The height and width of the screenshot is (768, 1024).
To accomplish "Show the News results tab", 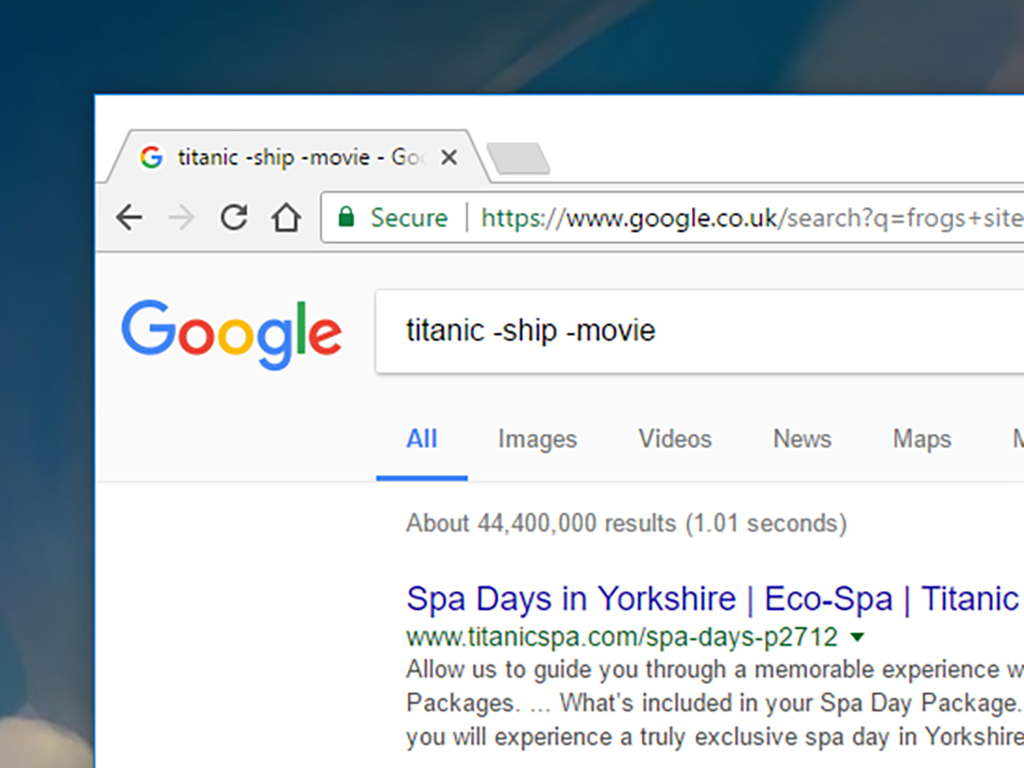I will (x=802, y=439).
